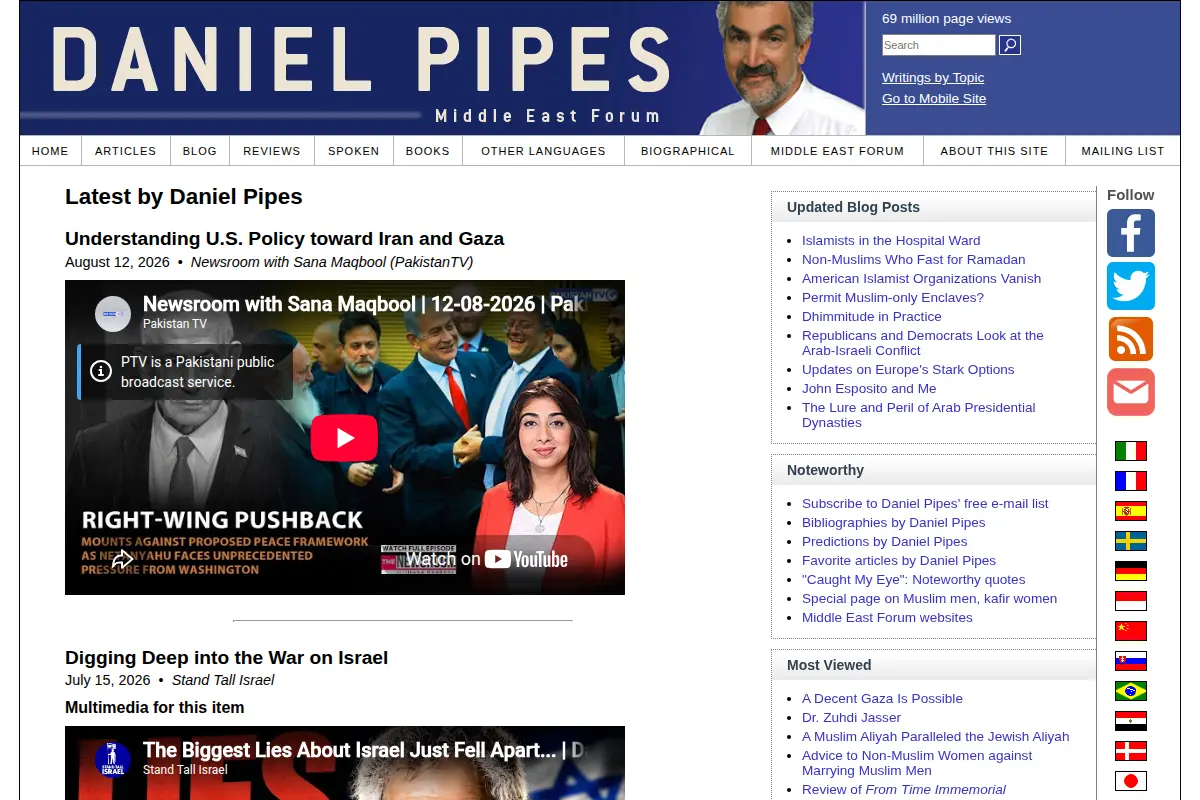Open Digging Deep into the War on Israel
Image resolution: width=1200 pixels, height=800 pixels.
coord(226,658)
